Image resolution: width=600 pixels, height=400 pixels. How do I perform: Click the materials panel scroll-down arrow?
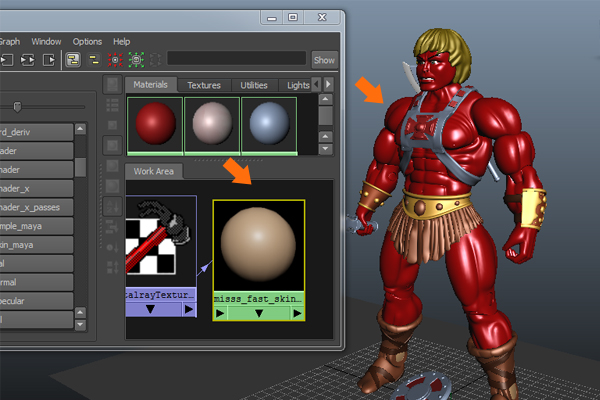325,149
